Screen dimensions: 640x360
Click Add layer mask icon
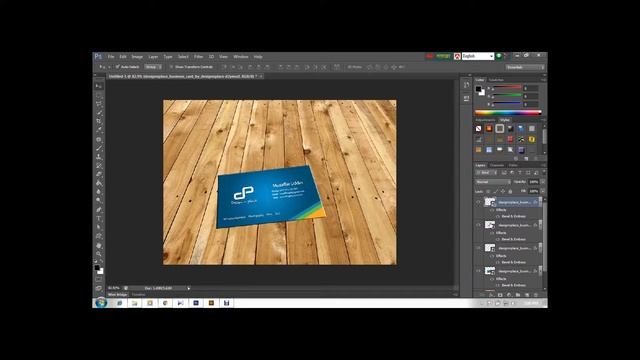click(500, 295)
